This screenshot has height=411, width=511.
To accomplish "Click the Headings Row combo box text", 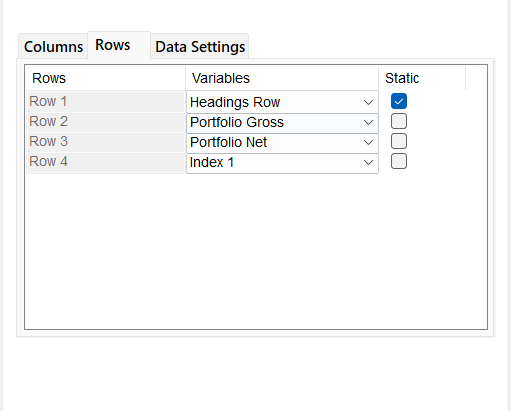I will pyautogui.click(x=235, y=102).
